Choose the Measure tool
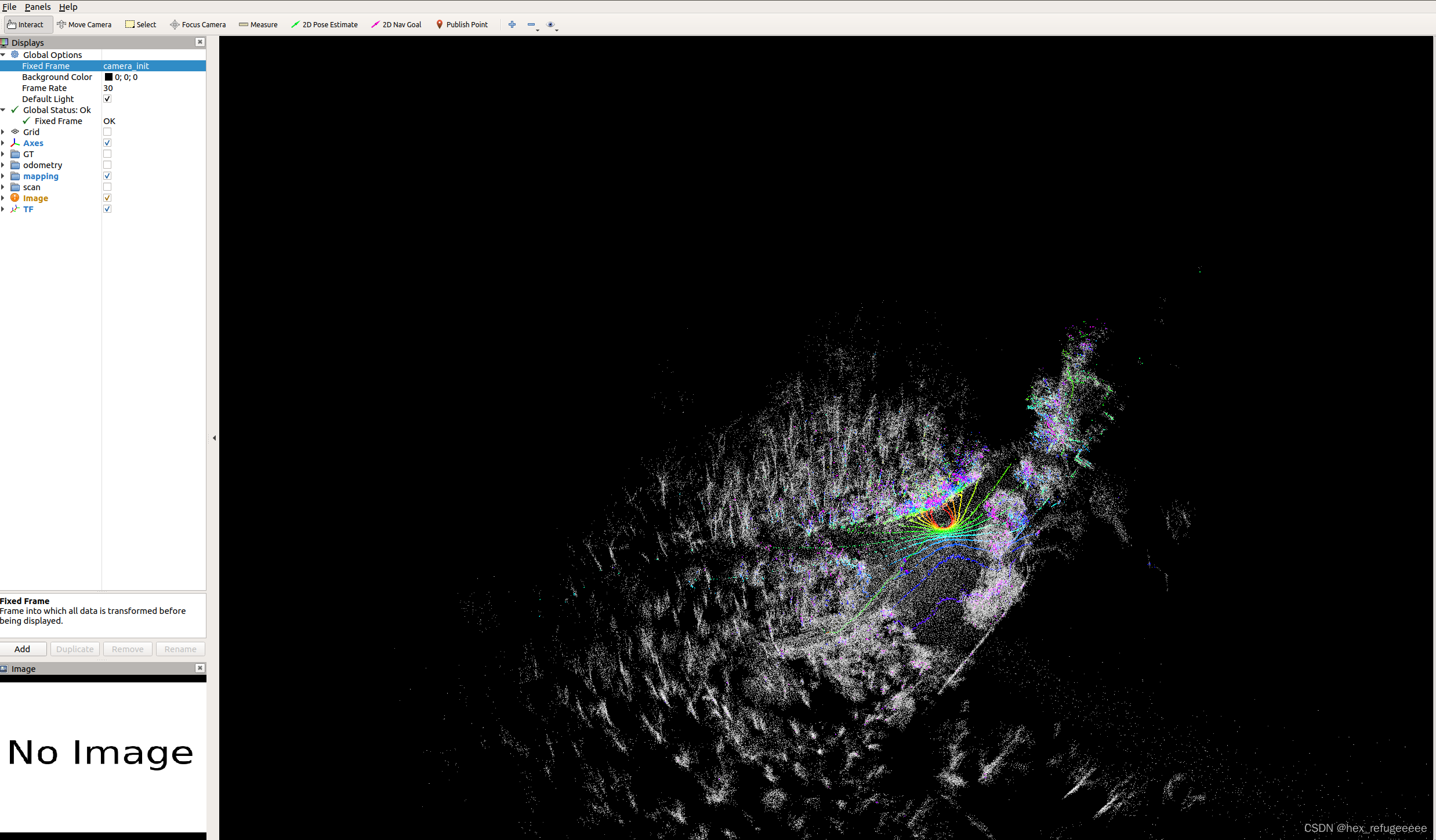The width and height of the screenshot is (1436, 840). (x=258, y=24)
